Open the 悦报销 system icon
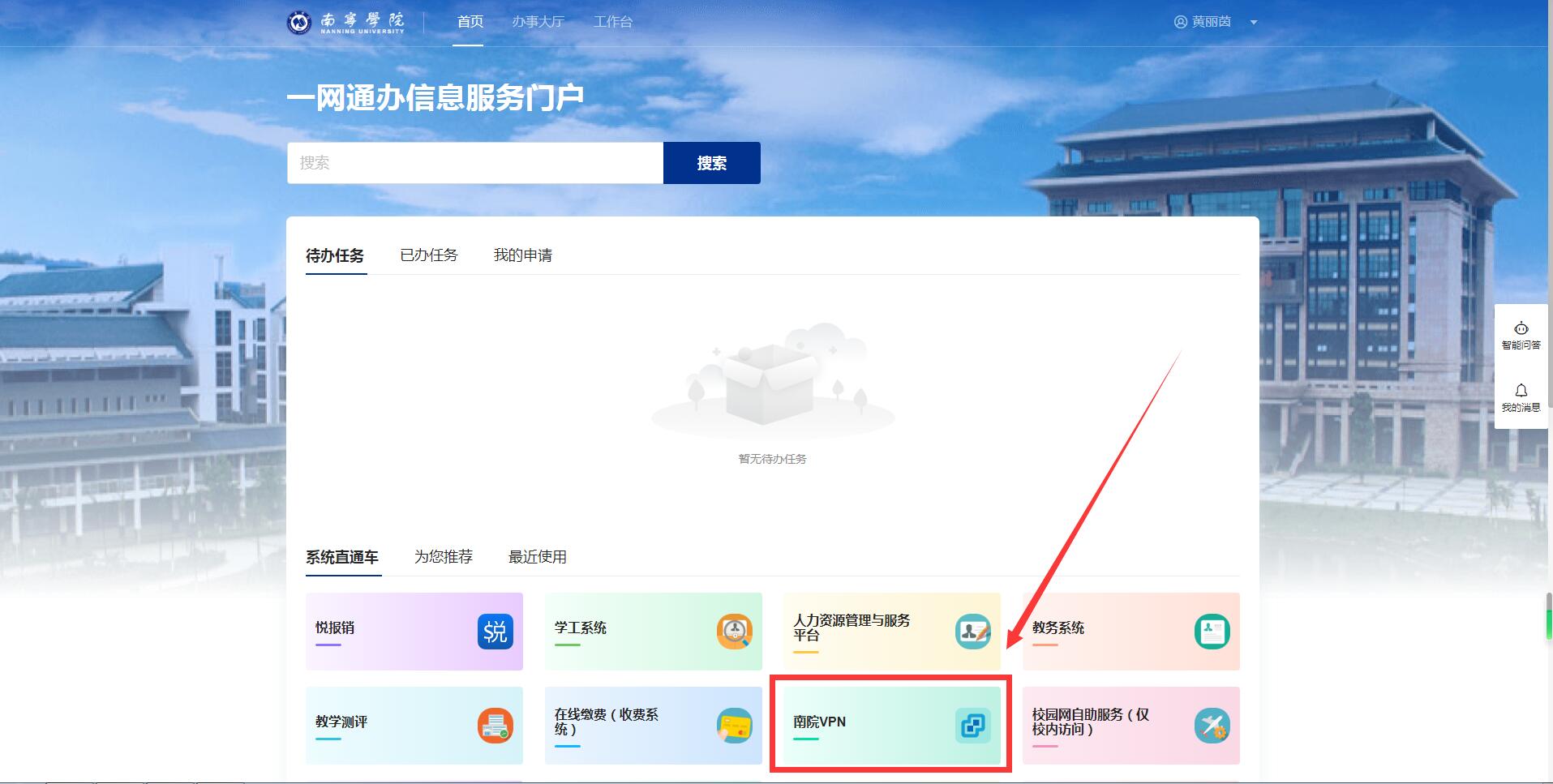 pyautogui.click(x=495, y=632)
